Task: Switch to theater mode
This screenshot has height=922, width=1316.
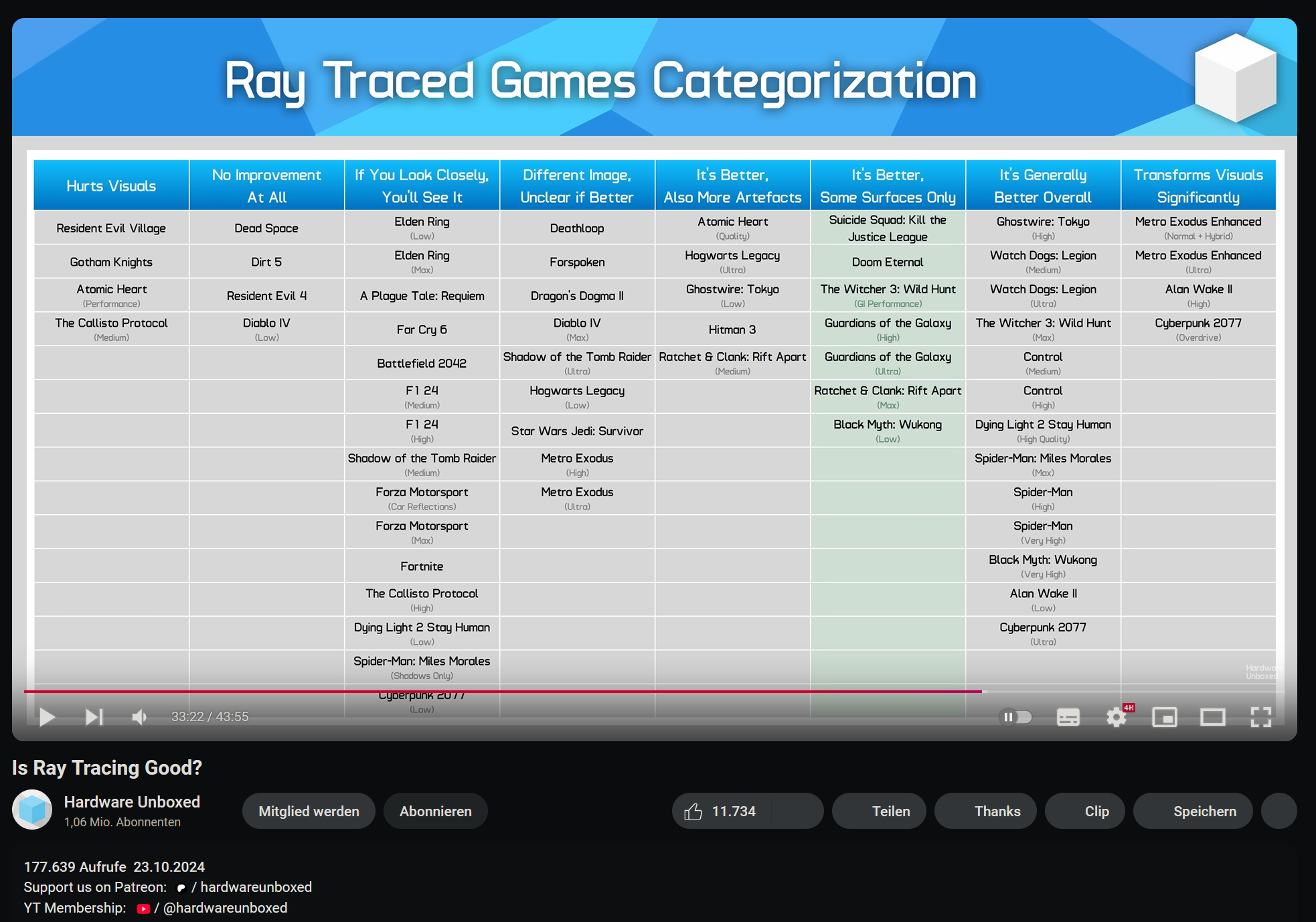Action: click(1212, 717)
